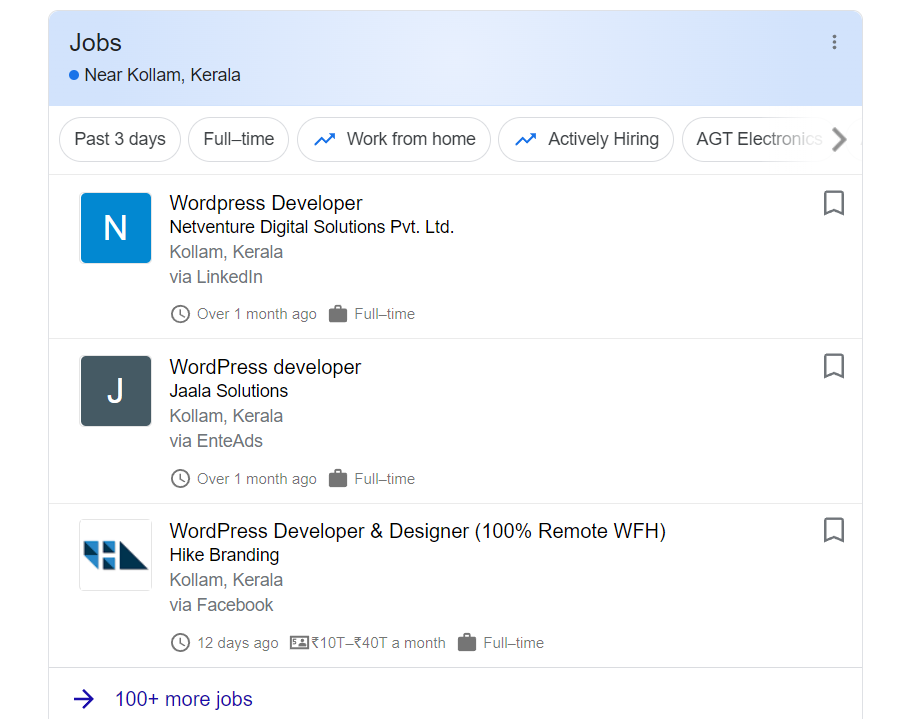This screenshot has width=906, height=719.
Task: Click the clock icon on Jaala listing
Action: [x=180, y=479]
